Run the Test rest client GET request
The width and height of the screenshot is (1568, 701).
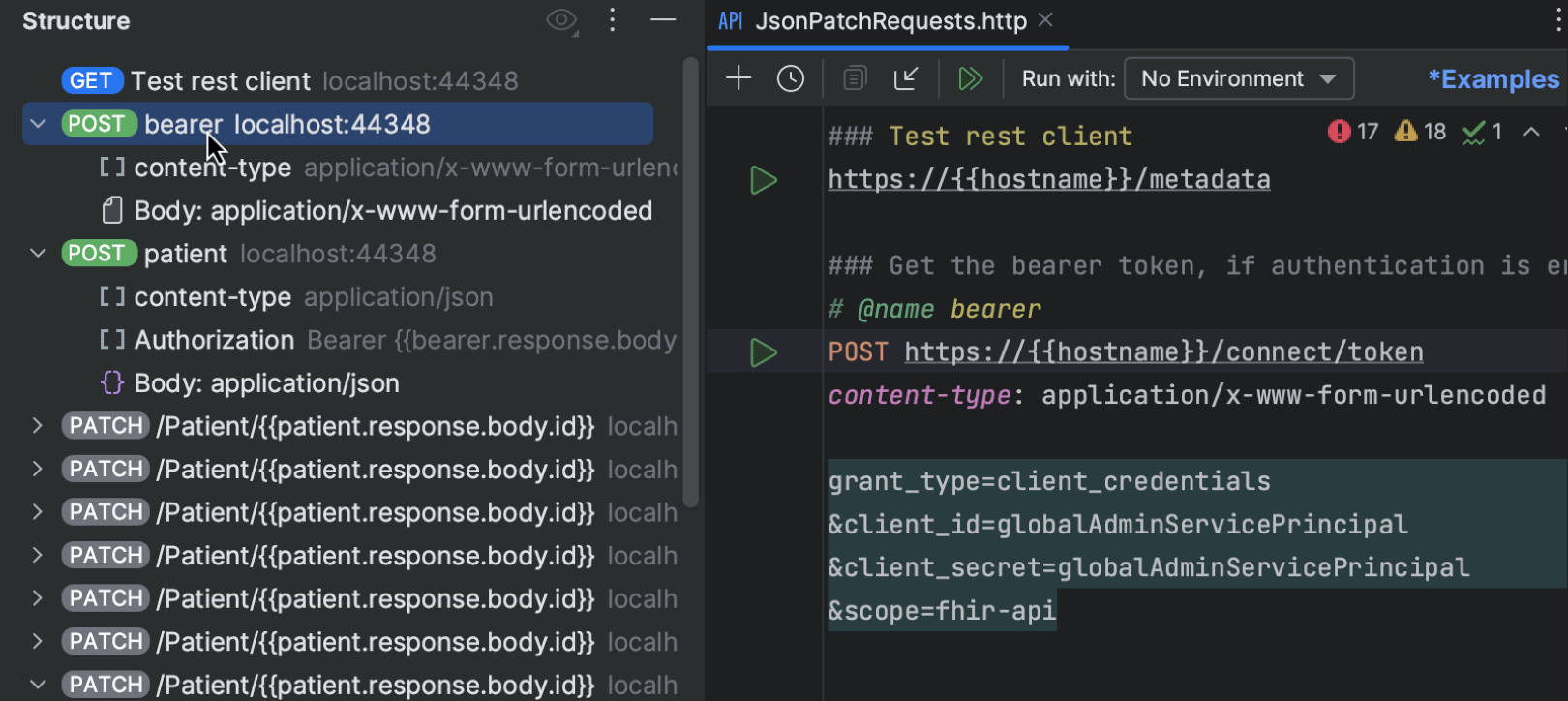pyautogui.click(x=764, y=180)
